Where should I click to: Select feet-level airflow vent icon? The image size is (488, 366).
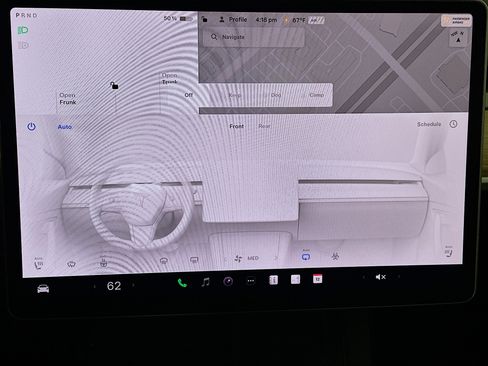[194, 259]
